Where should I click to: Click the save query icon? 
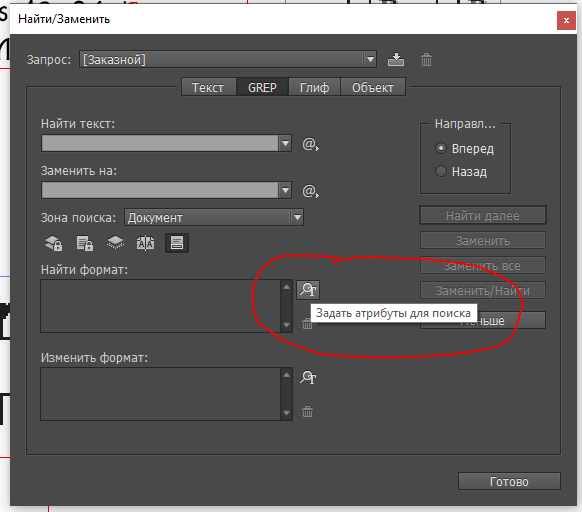pos(396,60)
